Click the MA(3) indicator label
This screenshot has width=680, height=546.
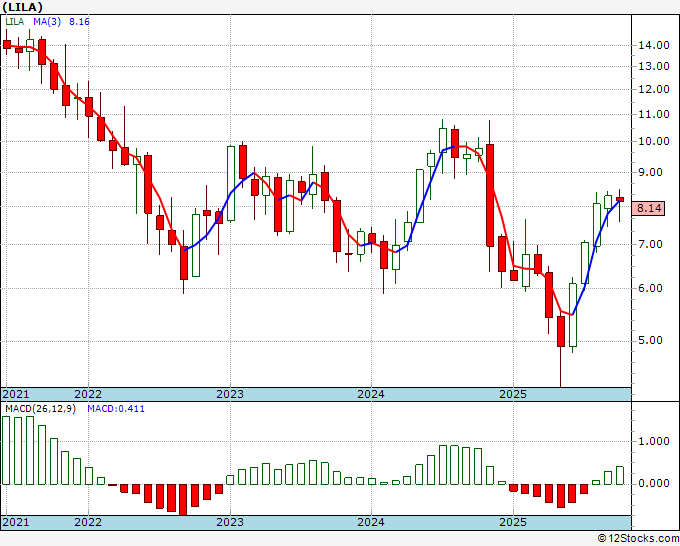(x=47, y=22)
